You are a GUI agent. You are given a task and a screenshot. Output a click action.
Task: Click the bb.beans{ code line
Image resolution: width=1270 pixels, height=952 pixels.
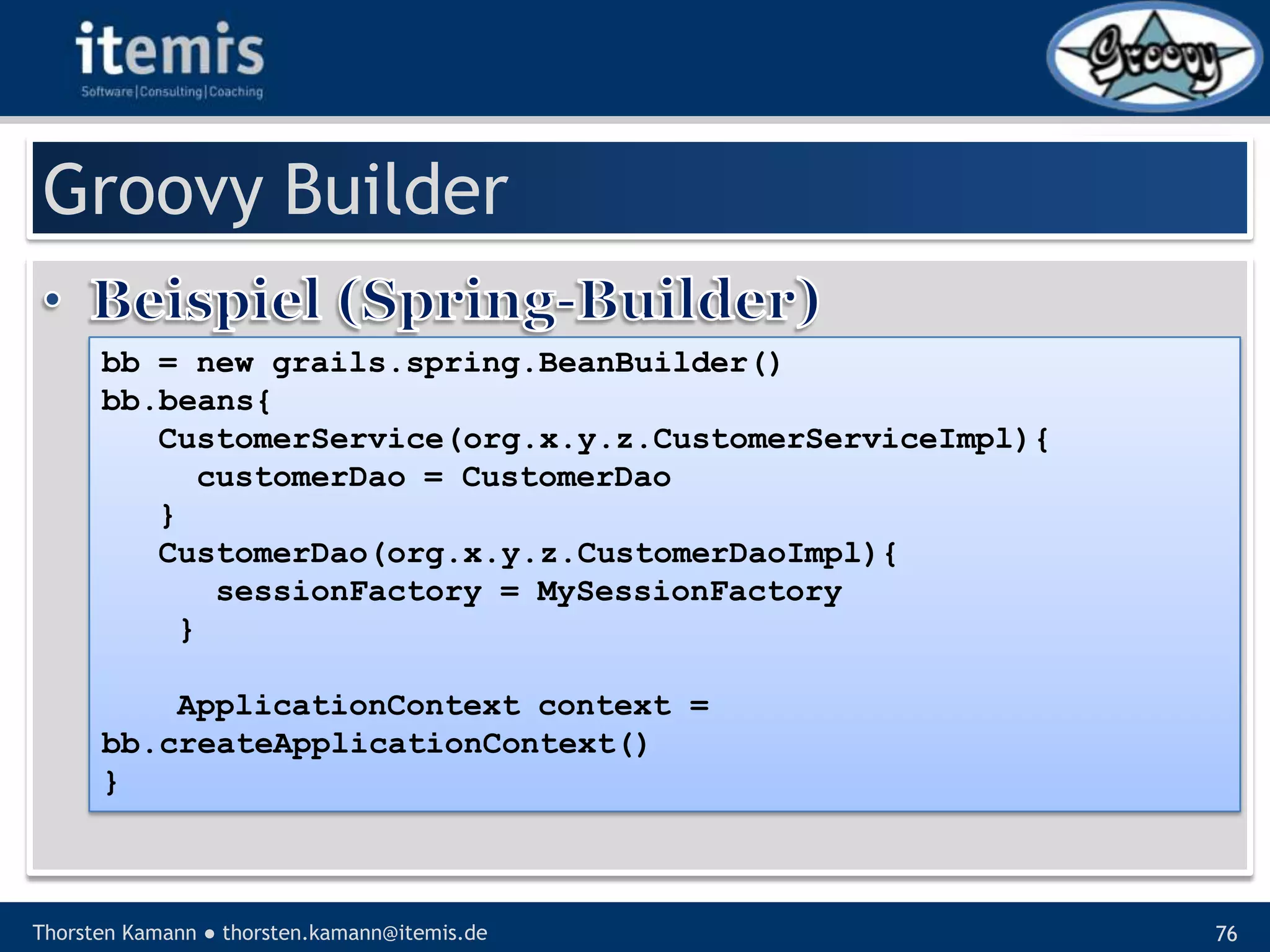point(185,402)
